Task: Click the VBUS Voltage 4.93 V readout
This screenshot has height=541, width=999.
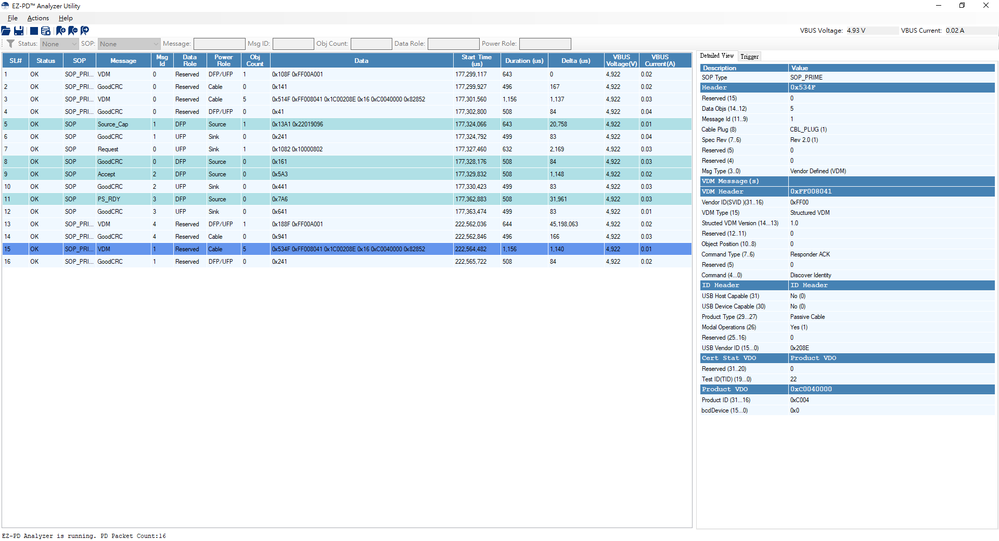Action: coord(833,31)
